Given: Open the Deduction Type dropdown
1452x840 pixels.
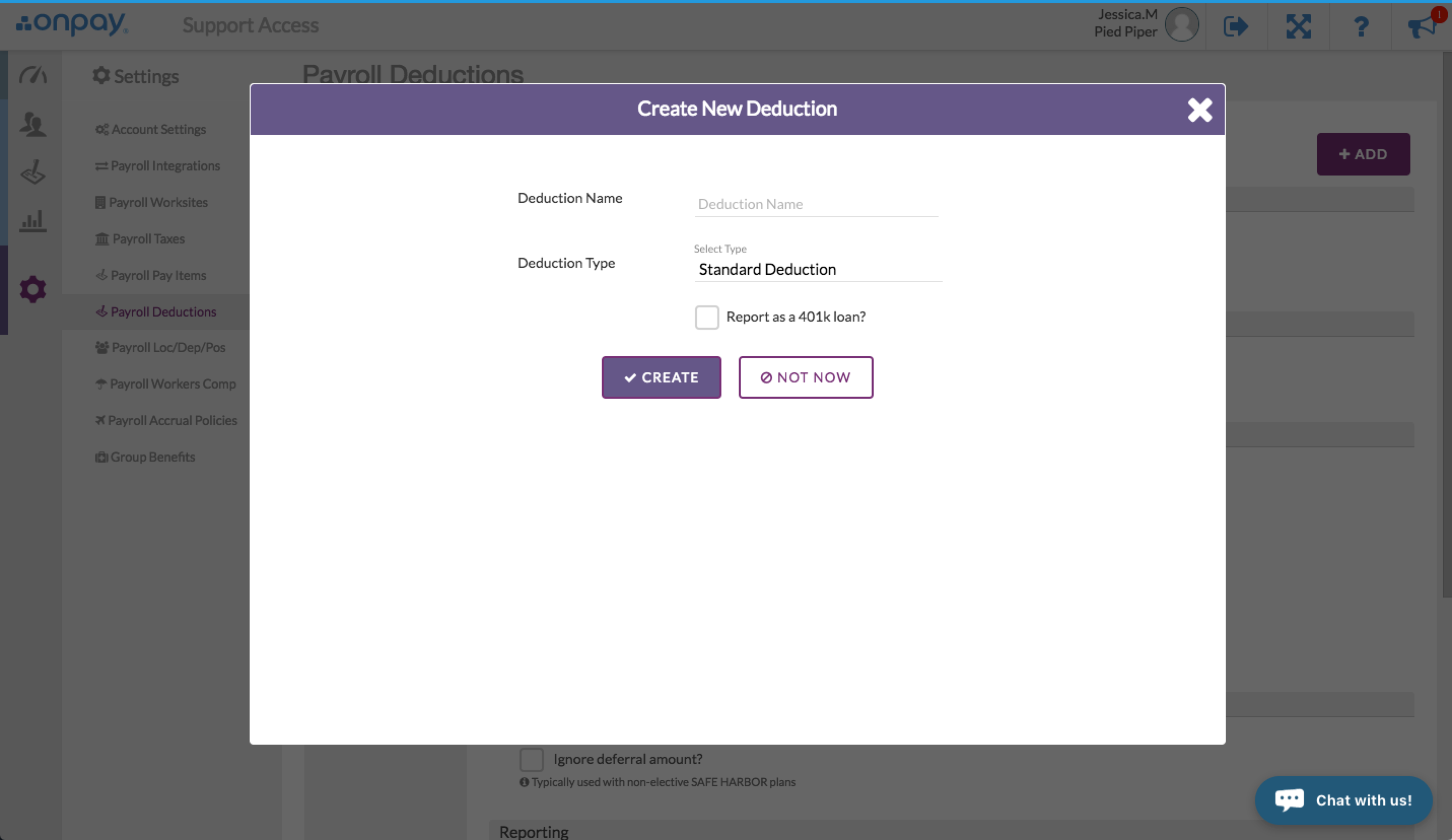Looking at the screenshot, I should 818,269.
